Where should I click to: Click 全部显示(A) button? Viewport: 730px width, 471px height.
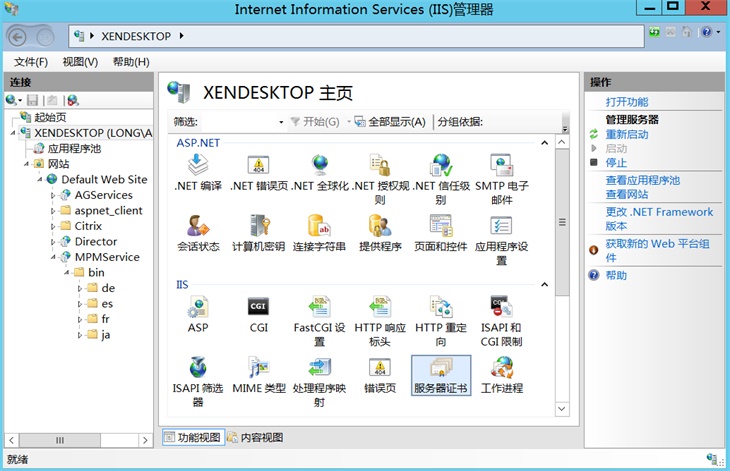390,122
